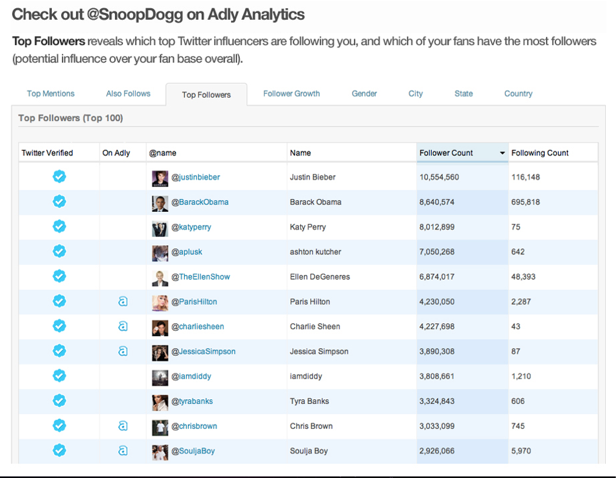The width and height of the screenshot is (616, 478).
Task: Click the @katyperry handle link
Action: [x=191, y=227]
